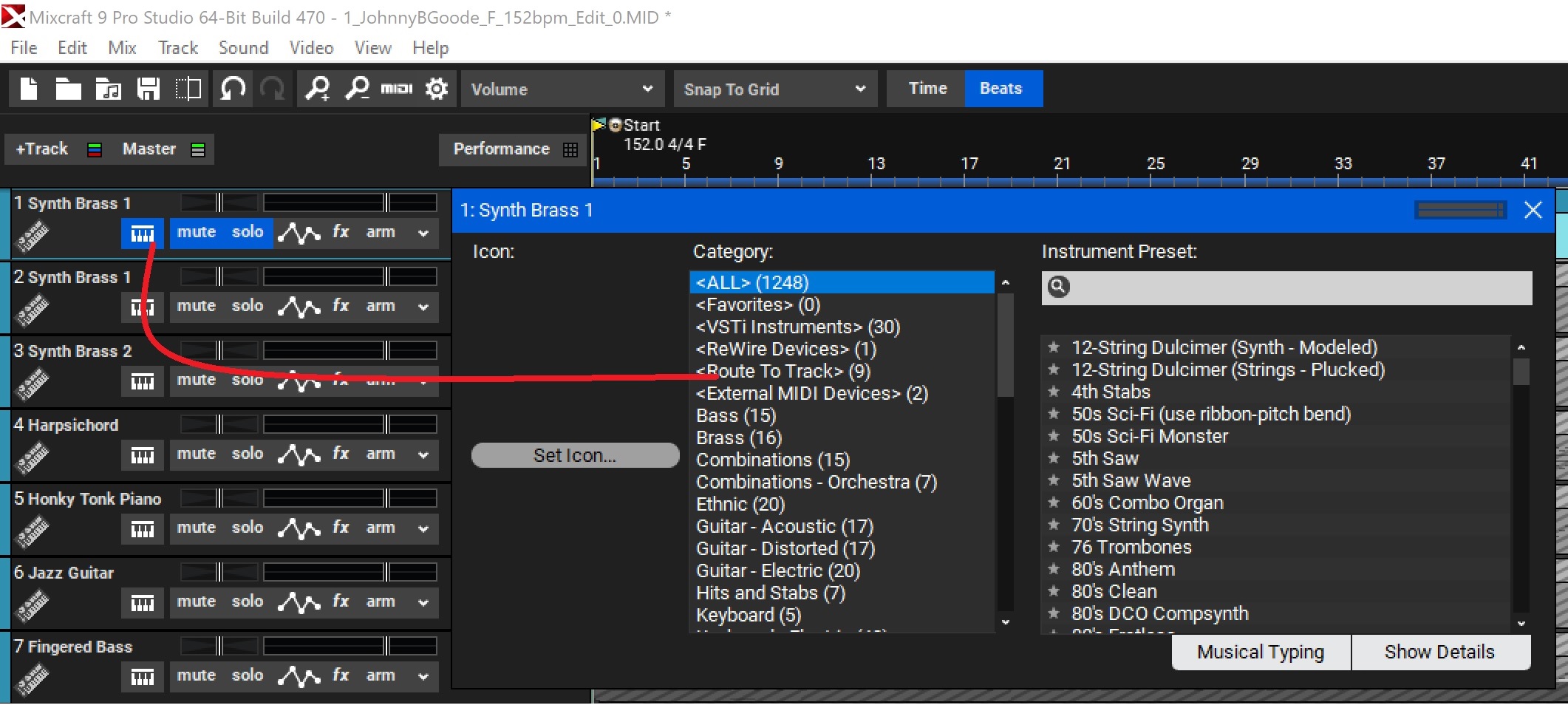The width and height of the screenshot is (1568, 705).
Task: Open Preferences with the gear icon
Action: point(437,89)
